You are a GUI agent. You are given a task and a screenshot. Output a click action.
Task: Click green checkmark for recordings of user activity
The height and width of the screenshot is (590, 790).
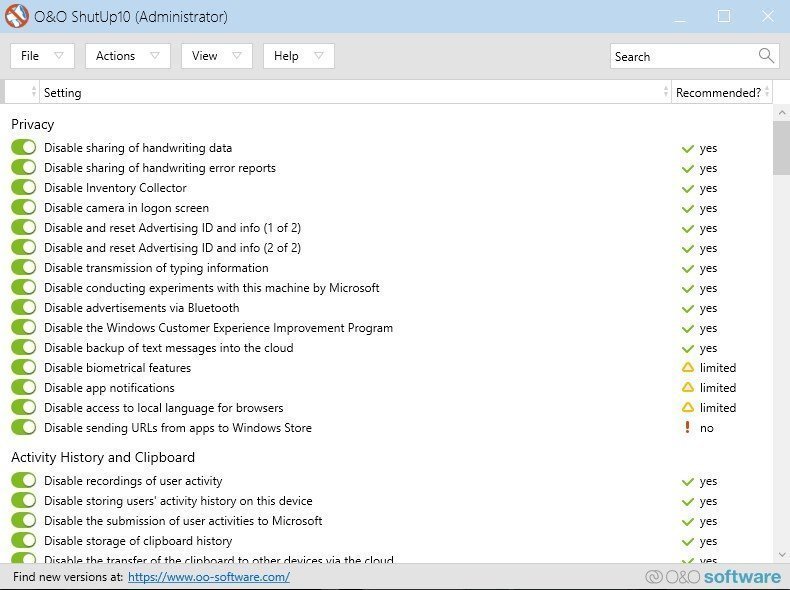tap(687, 481)
